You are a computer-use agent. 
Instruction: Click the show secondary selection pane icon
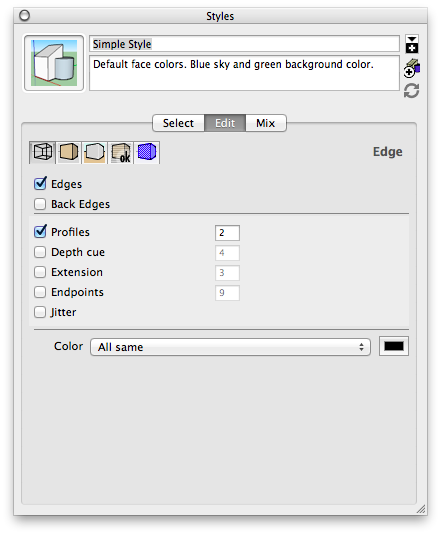412,44
